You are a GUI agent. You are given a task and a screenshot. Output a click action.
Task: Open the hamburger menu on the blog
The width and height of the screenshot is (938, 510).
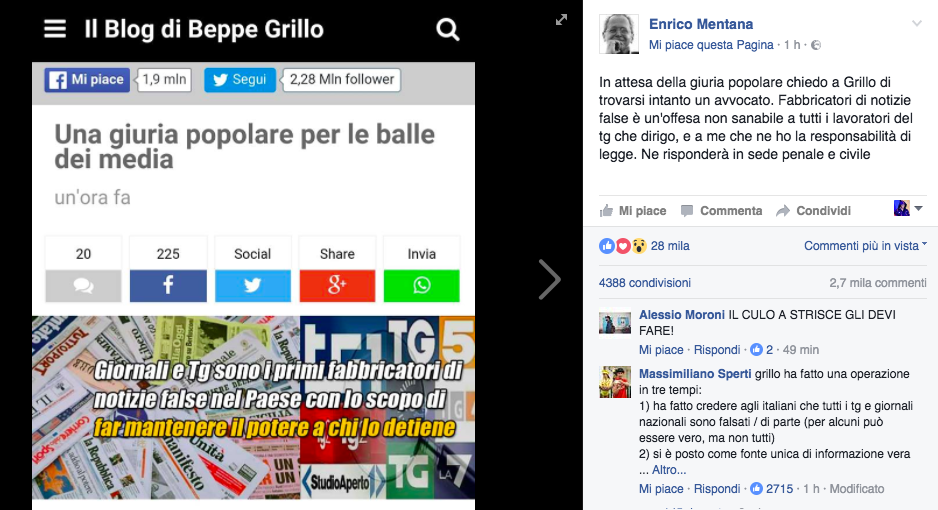click(55, 28)
